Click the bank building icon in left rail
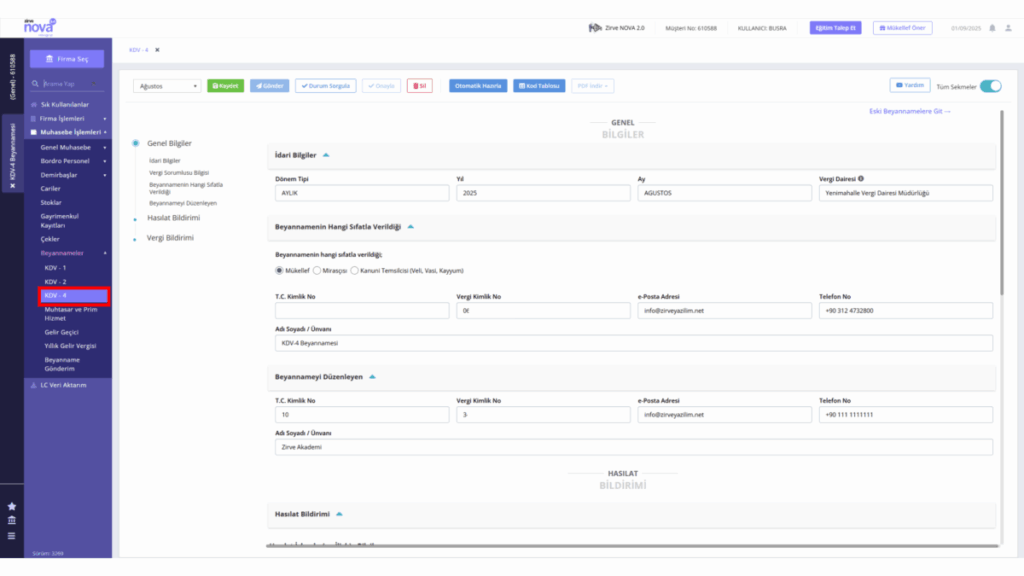The height and width of the screenshot is (576, 1024). (x=12, y=520)
